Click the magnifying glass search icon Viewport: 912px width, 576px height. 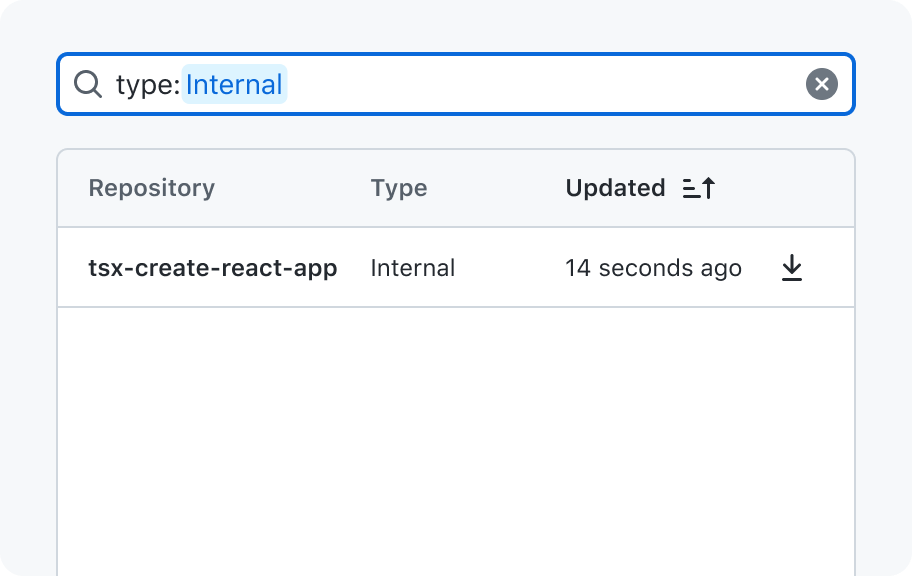click(88, 84)
